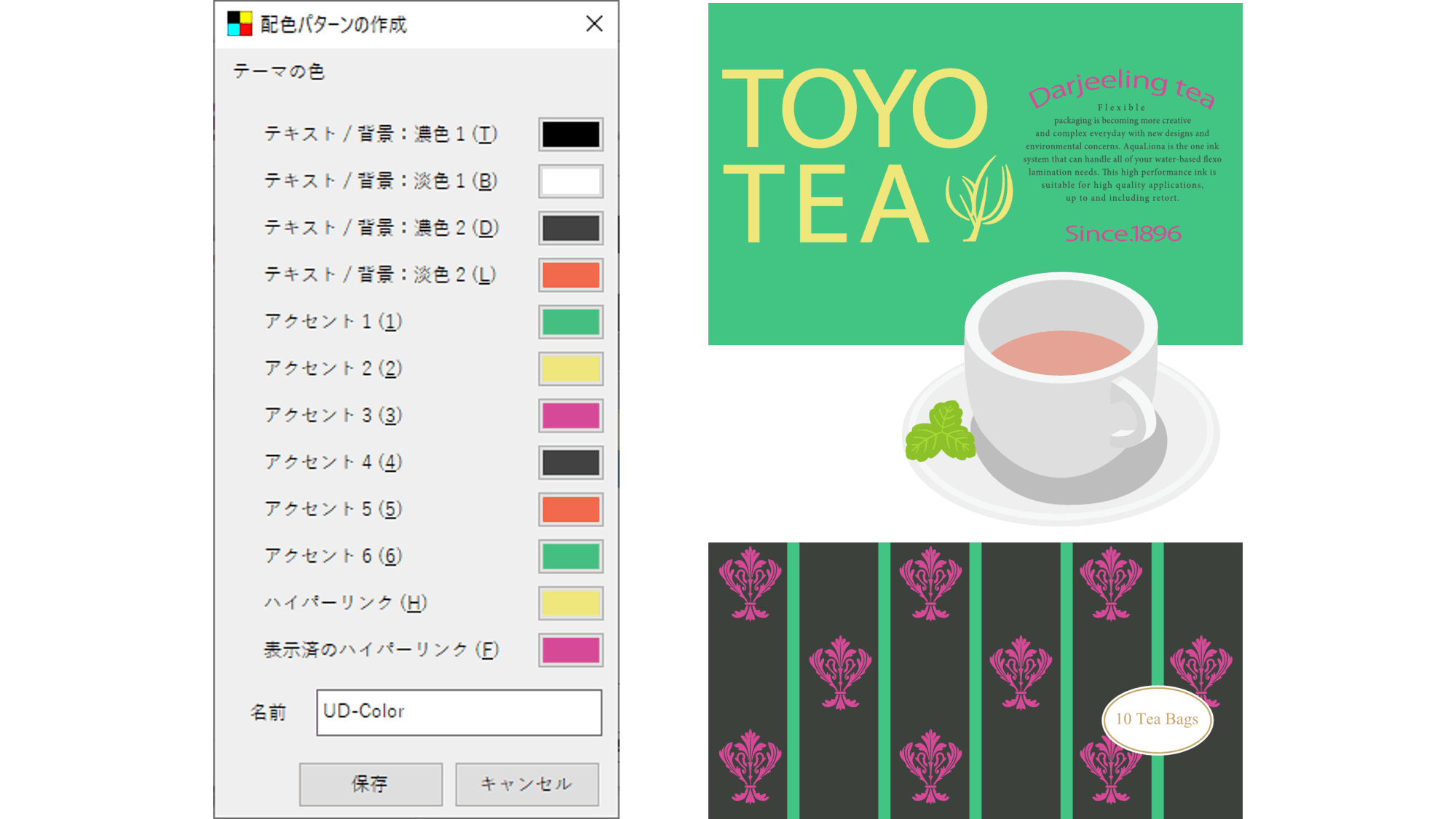Image resolution: width=1456 pixels, height=819 pixels.
Task: Click the Darjeeling tea curved text
Action: point(1122,88)
